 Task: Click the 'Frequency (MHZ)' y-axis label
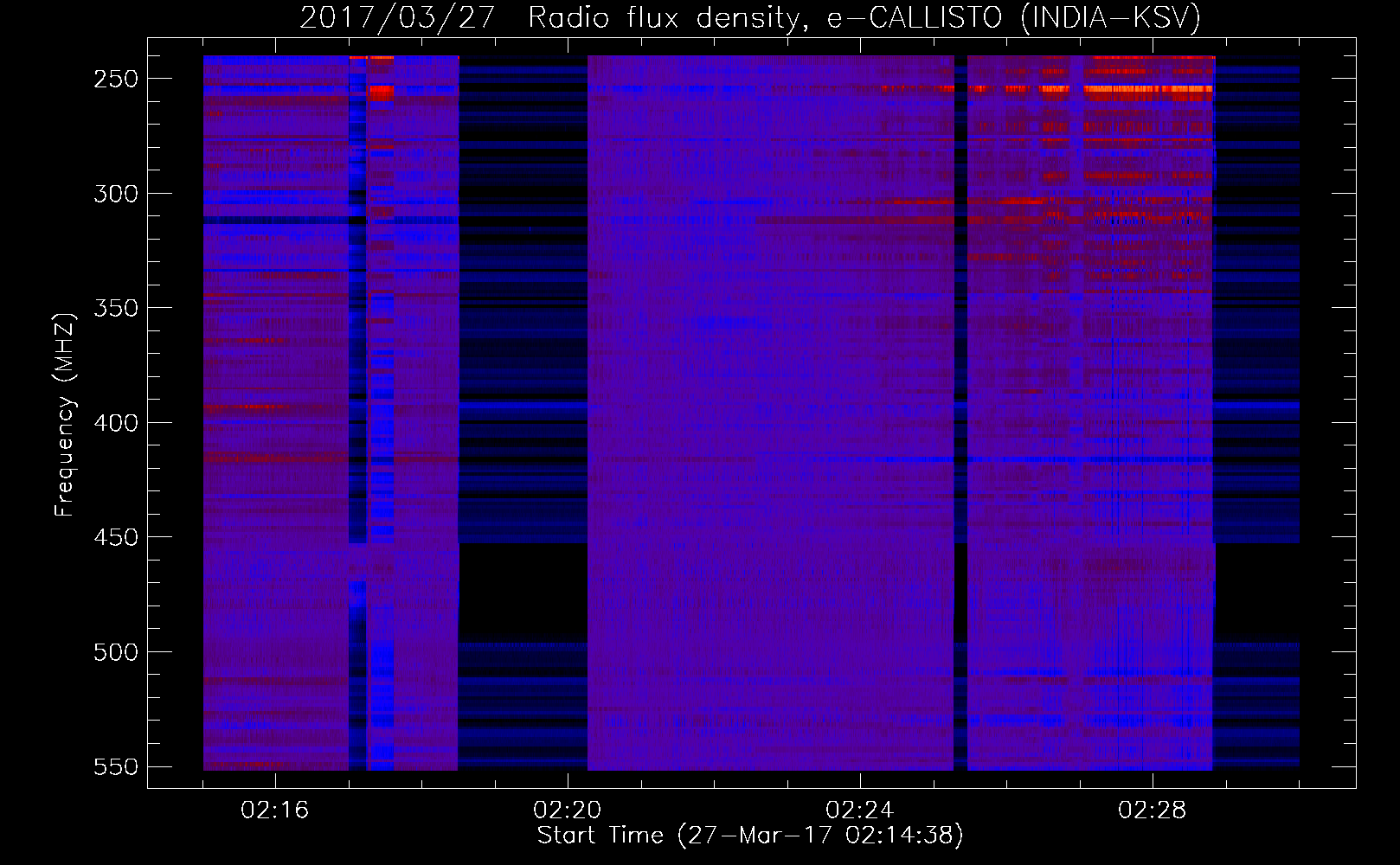pos(65,414)
